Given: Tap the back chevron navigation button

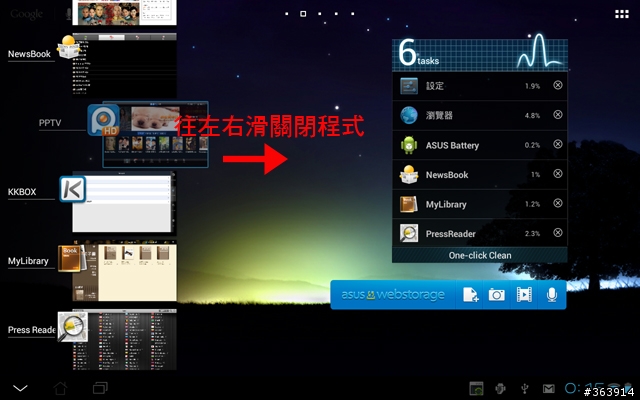Looking at the screenshot, I should (20, 388).
